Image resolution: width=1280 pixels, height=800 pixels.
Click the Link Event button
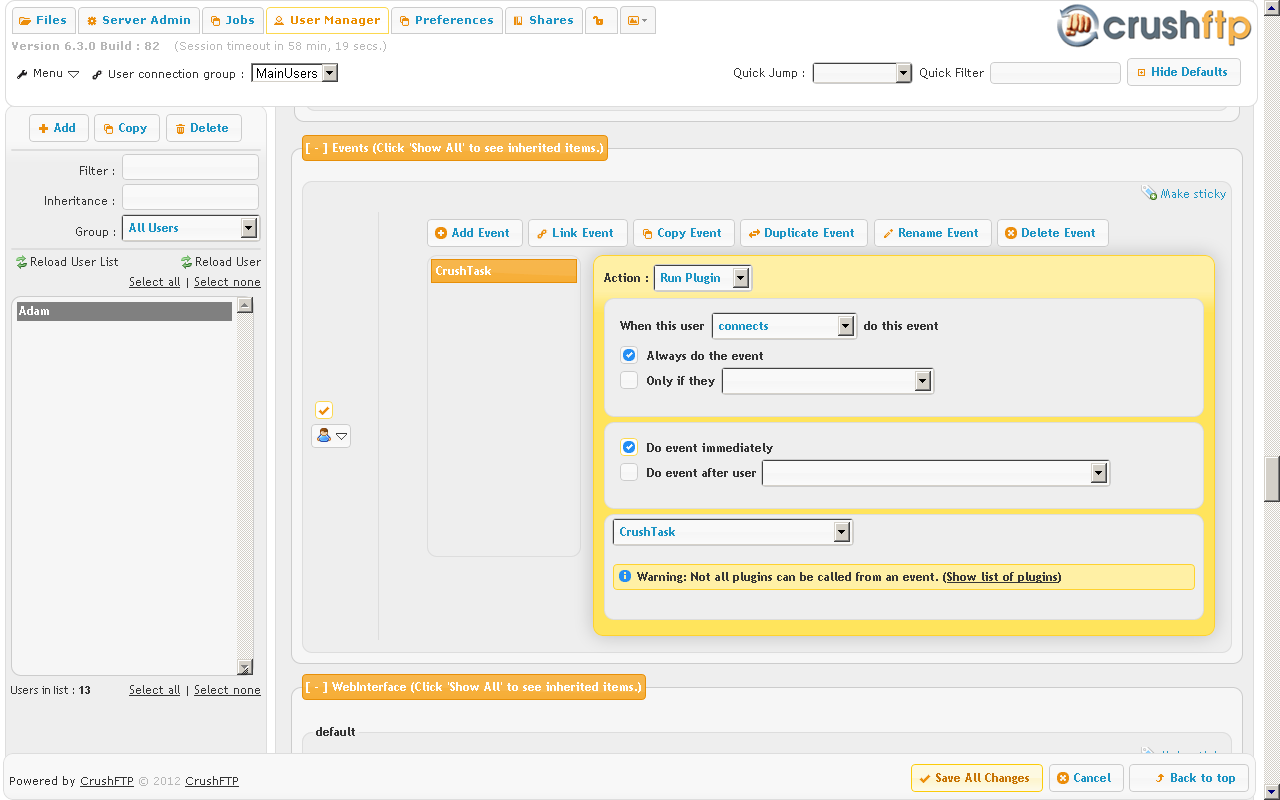[576, 233]
